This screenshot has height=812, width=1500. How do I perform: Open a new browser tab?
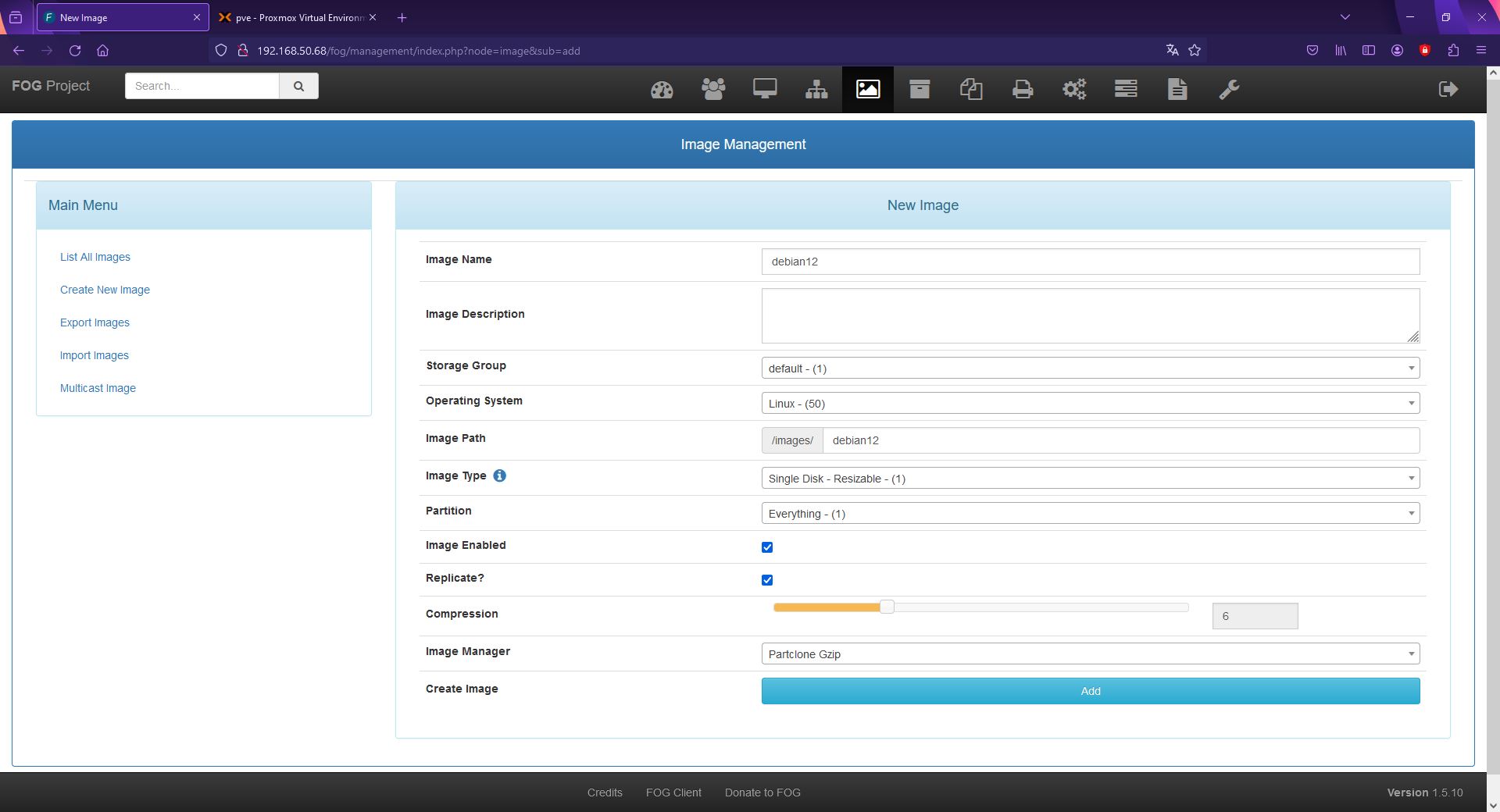coord(402,17)
